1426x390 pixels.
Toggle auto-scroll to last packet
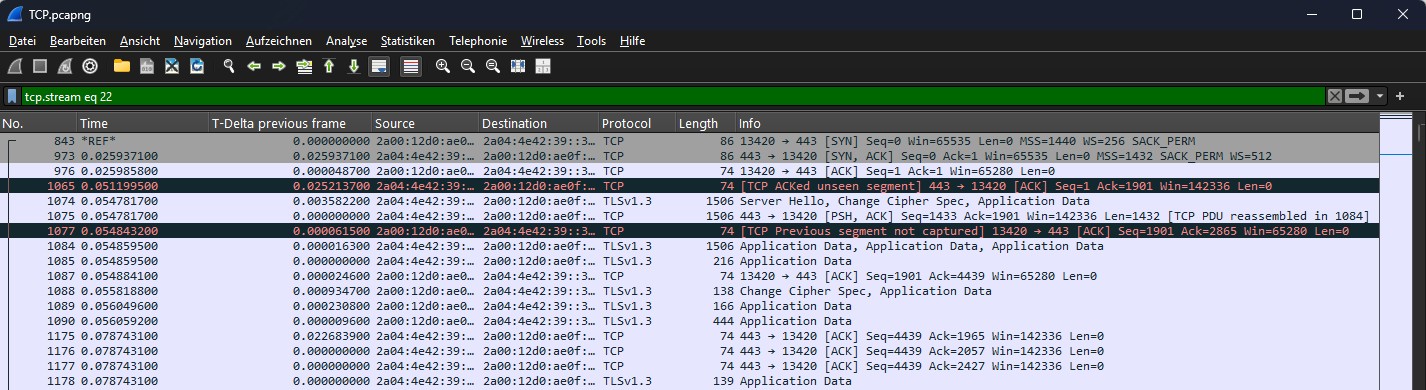pos(379,66)
